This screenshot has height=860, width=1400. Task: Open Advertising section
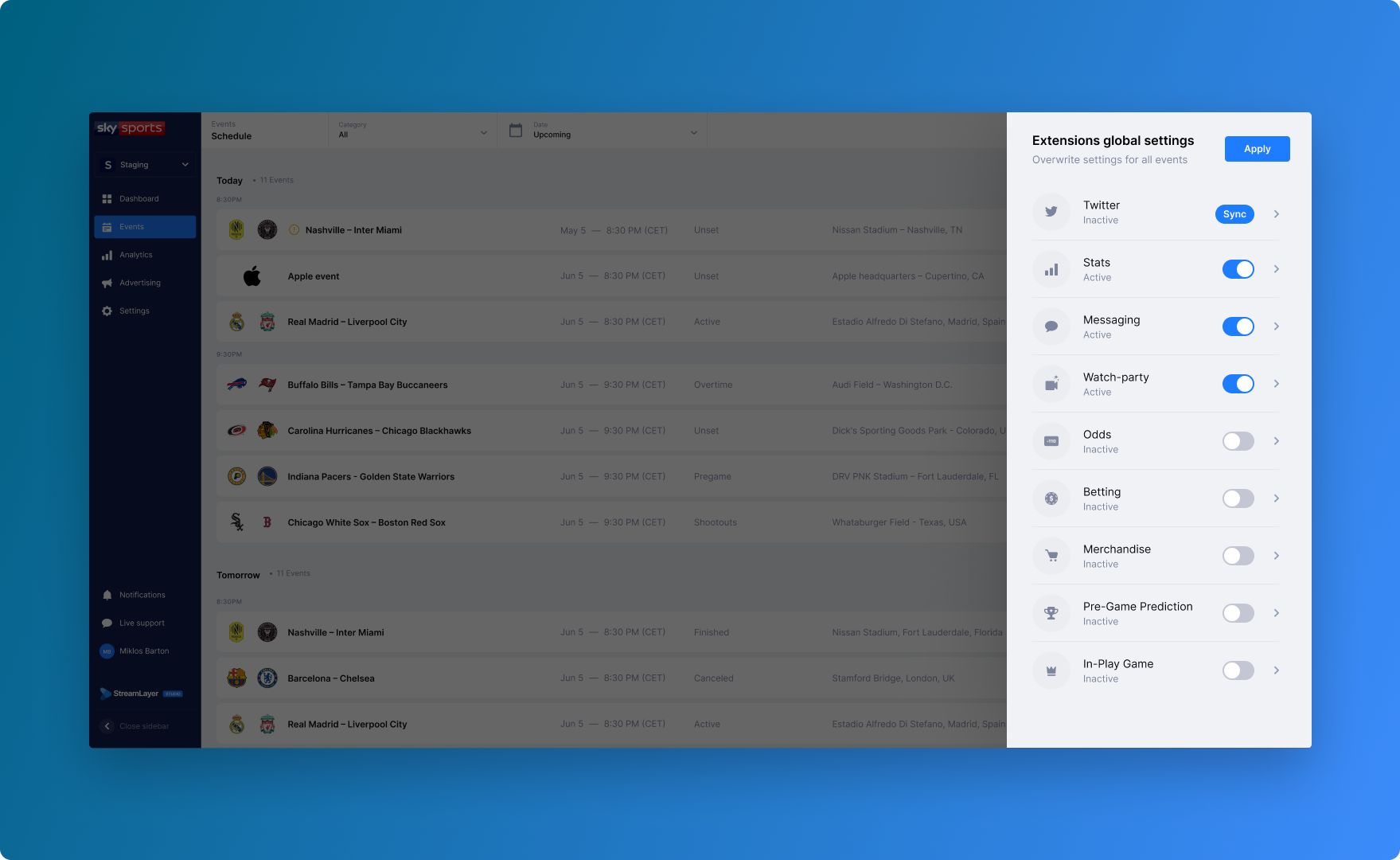coord(144,283)
